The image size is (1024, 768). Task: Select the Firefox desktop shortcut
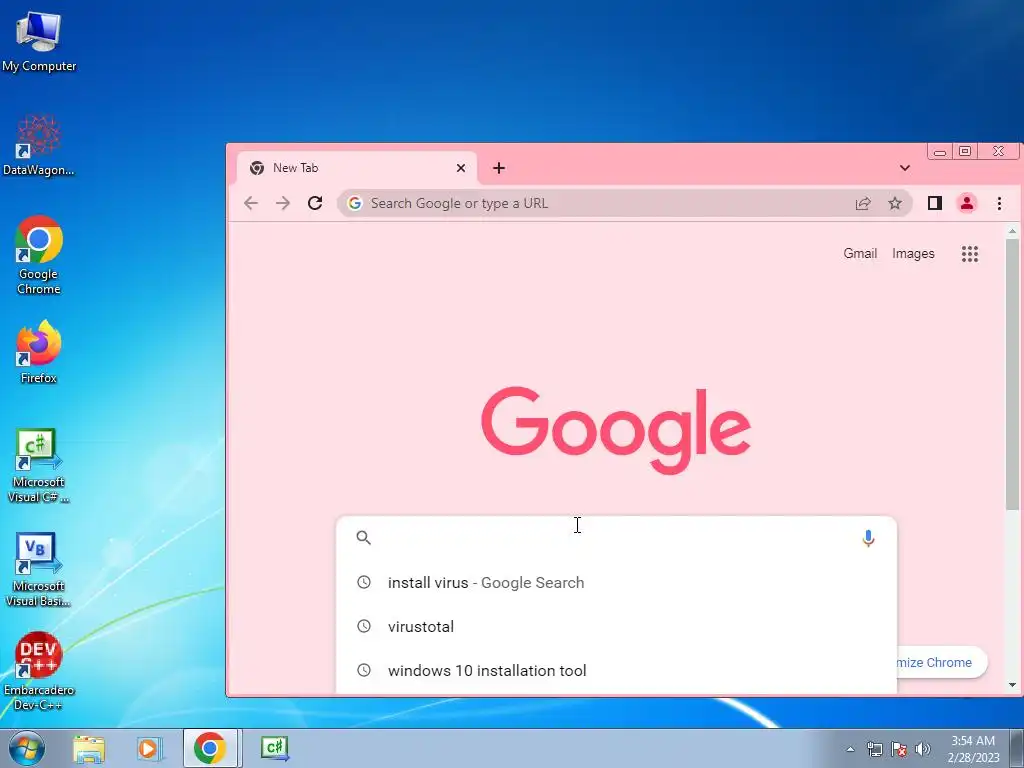click(x=39, y=351)
